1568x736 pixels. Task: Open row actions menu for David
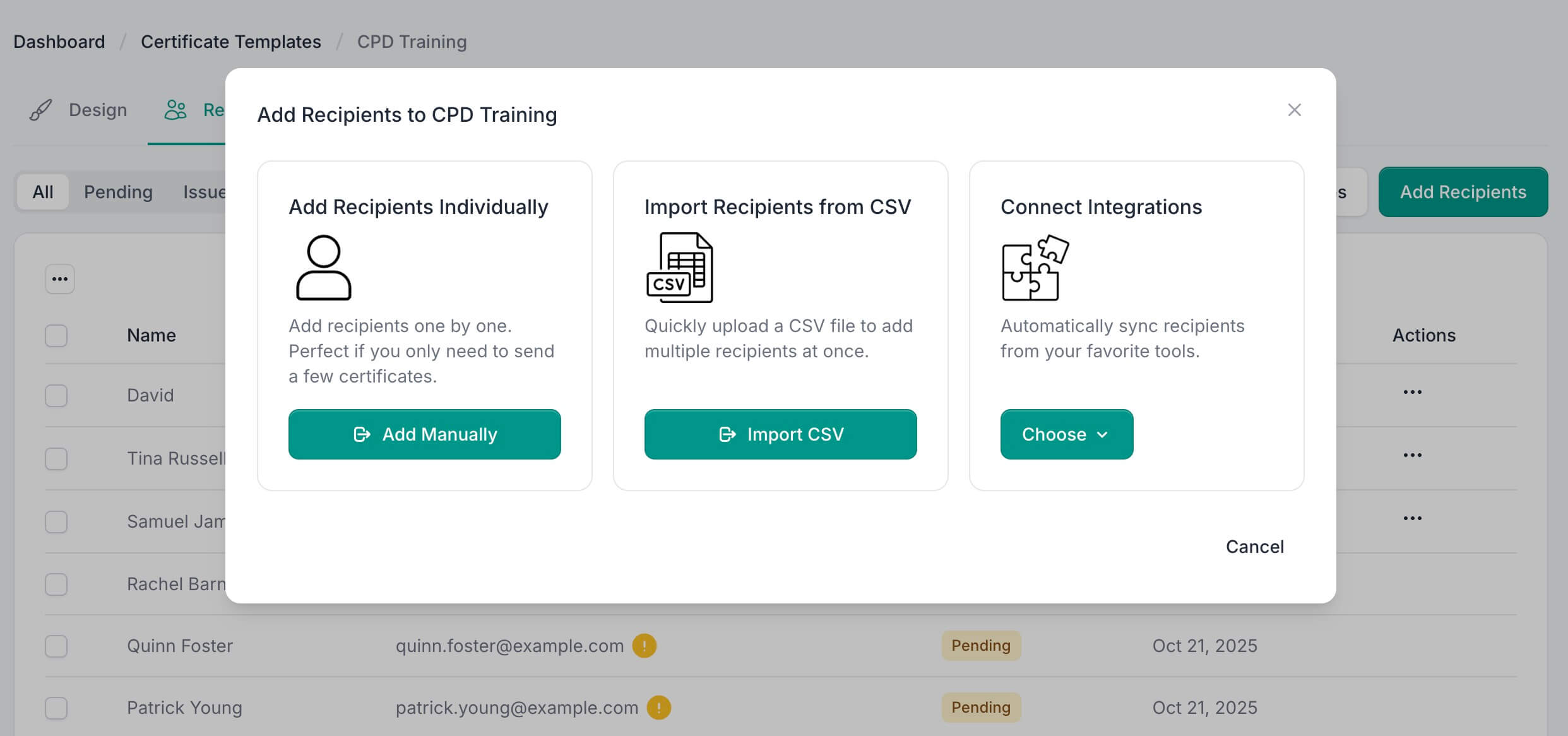tap(1412, 392)
